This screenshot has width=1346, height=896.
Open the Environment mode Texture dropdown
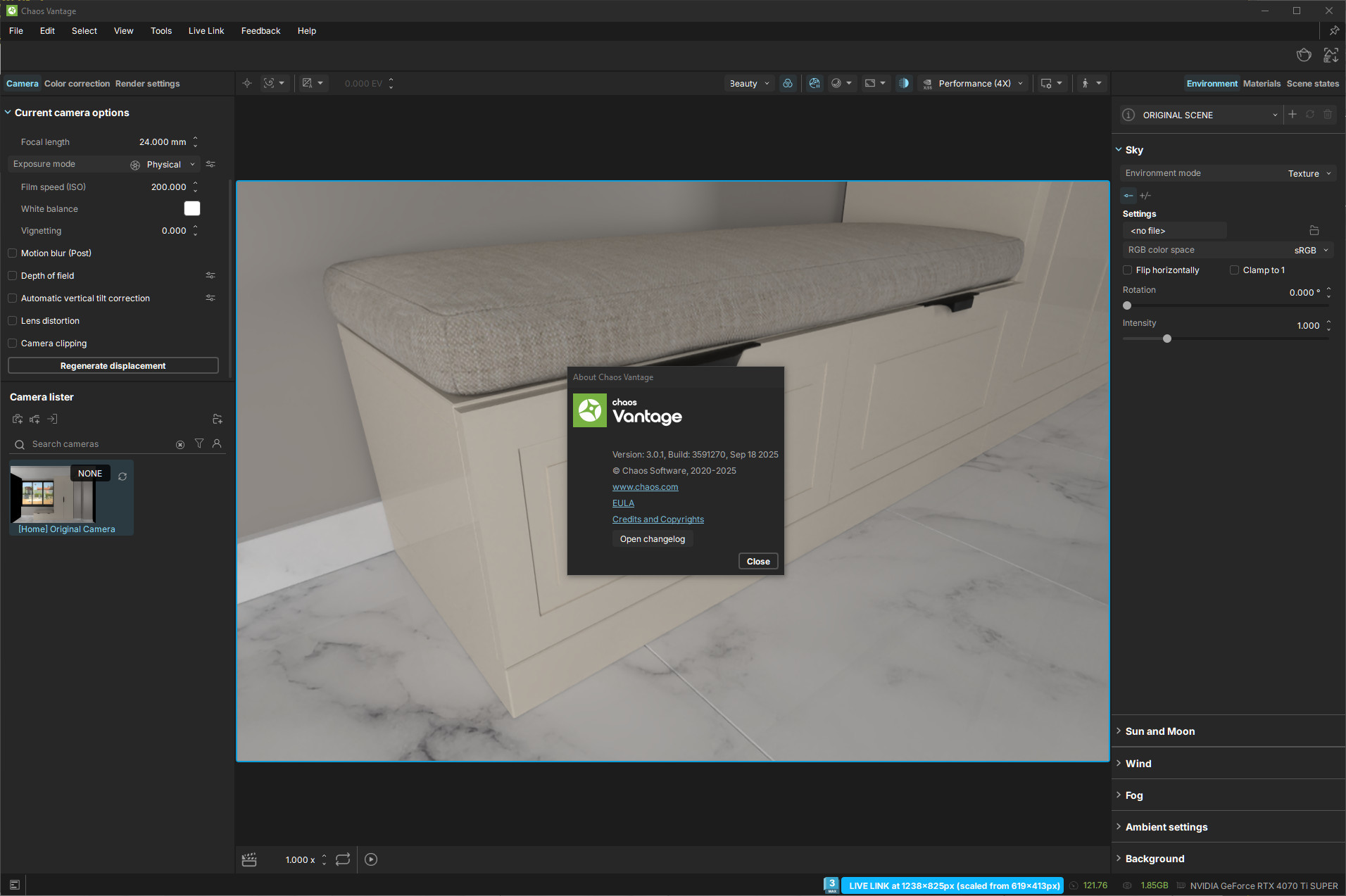click(x=1309, y=174)
